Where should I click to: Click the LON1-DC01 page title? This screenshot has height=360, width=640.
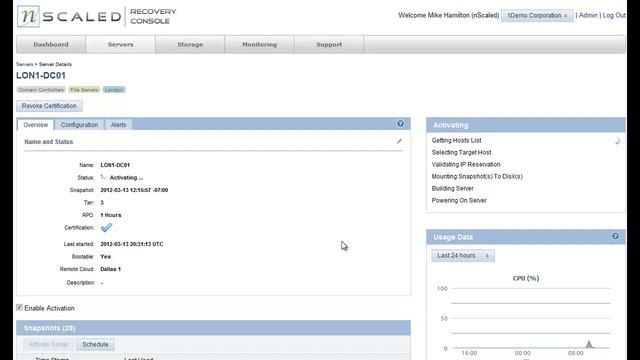pos(41,76)
